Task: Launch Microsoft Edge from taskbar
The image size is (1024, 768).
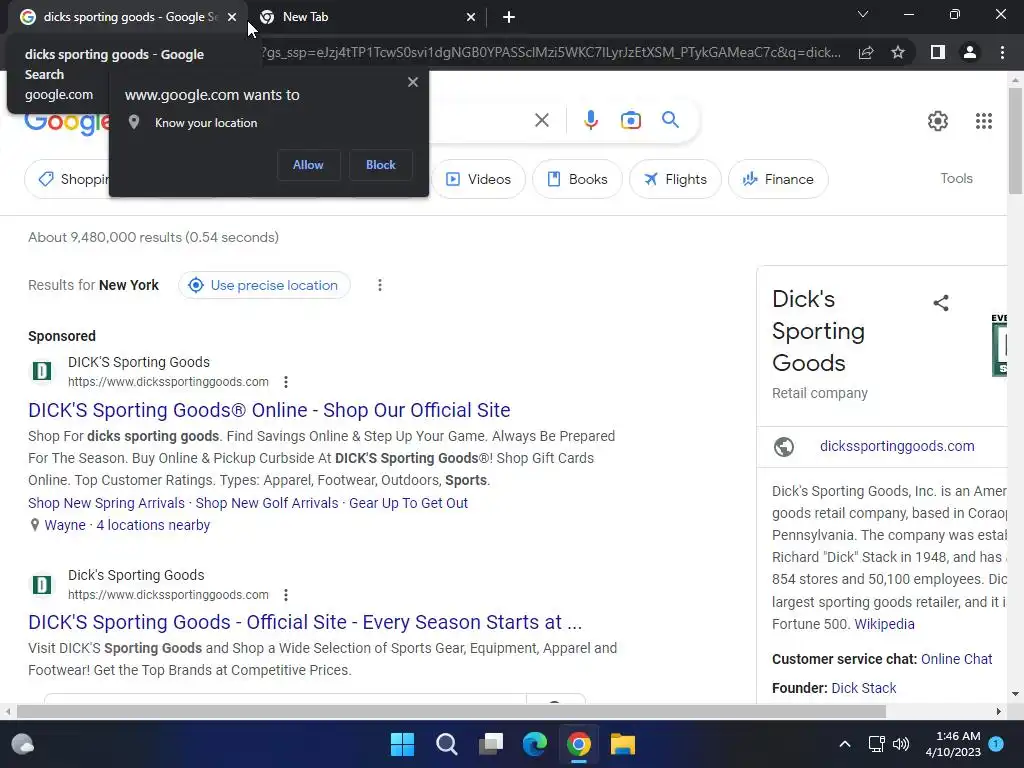Action: (x=535, y=744)
